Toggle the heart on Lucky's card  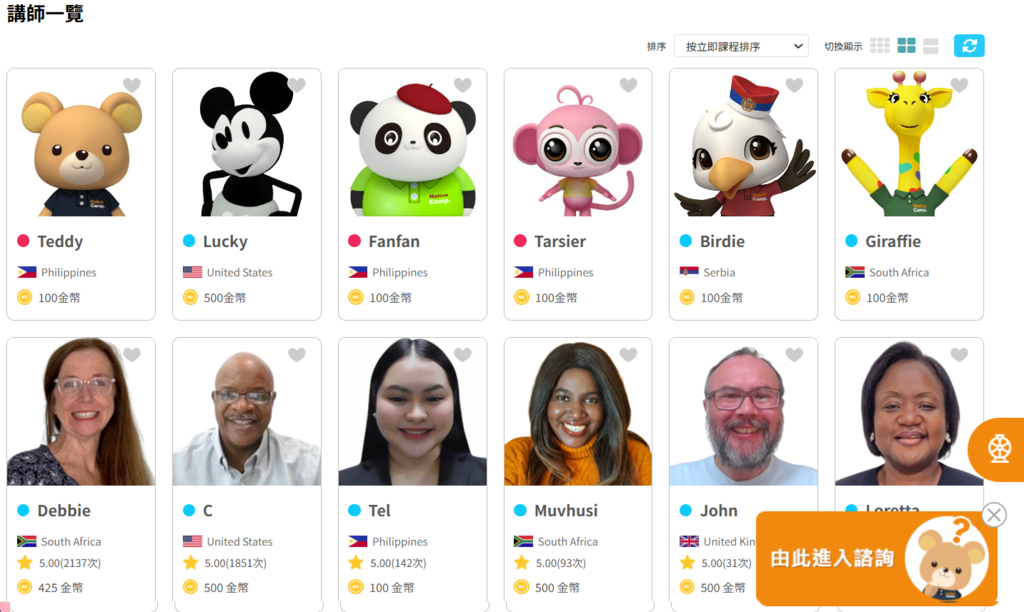[297, 85]
